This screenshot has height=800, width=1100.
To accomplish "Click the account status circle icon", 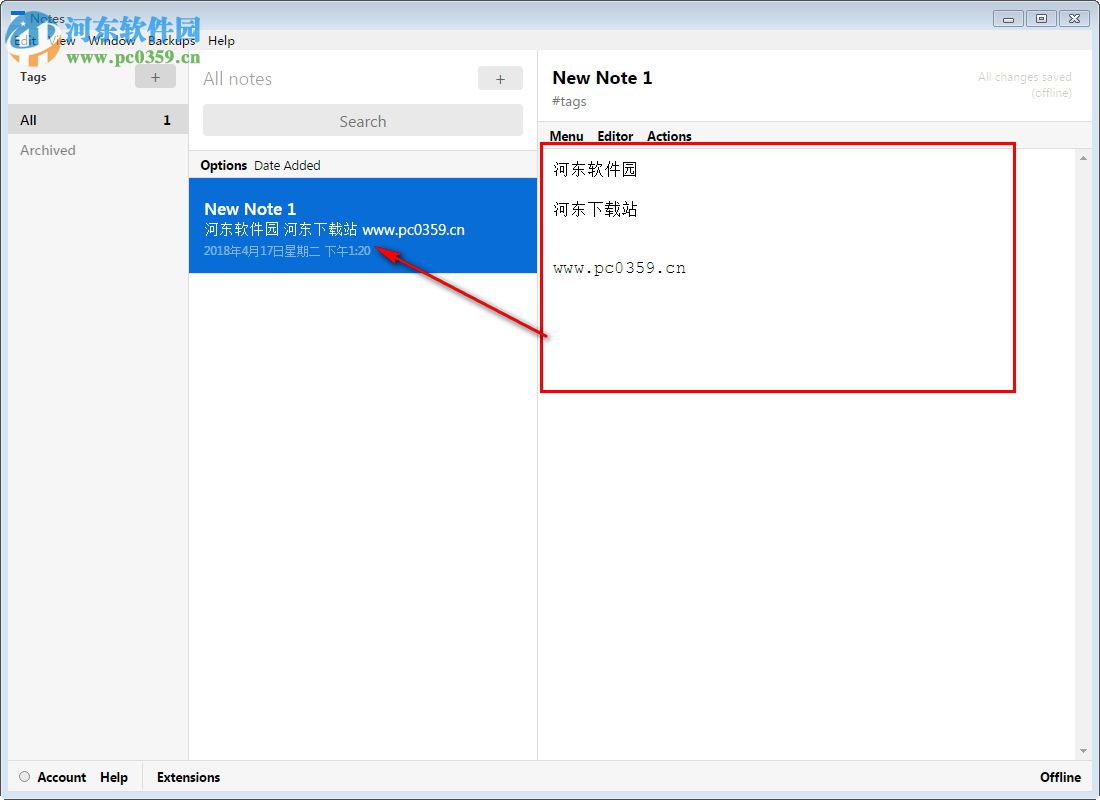I will pos(25,776).
